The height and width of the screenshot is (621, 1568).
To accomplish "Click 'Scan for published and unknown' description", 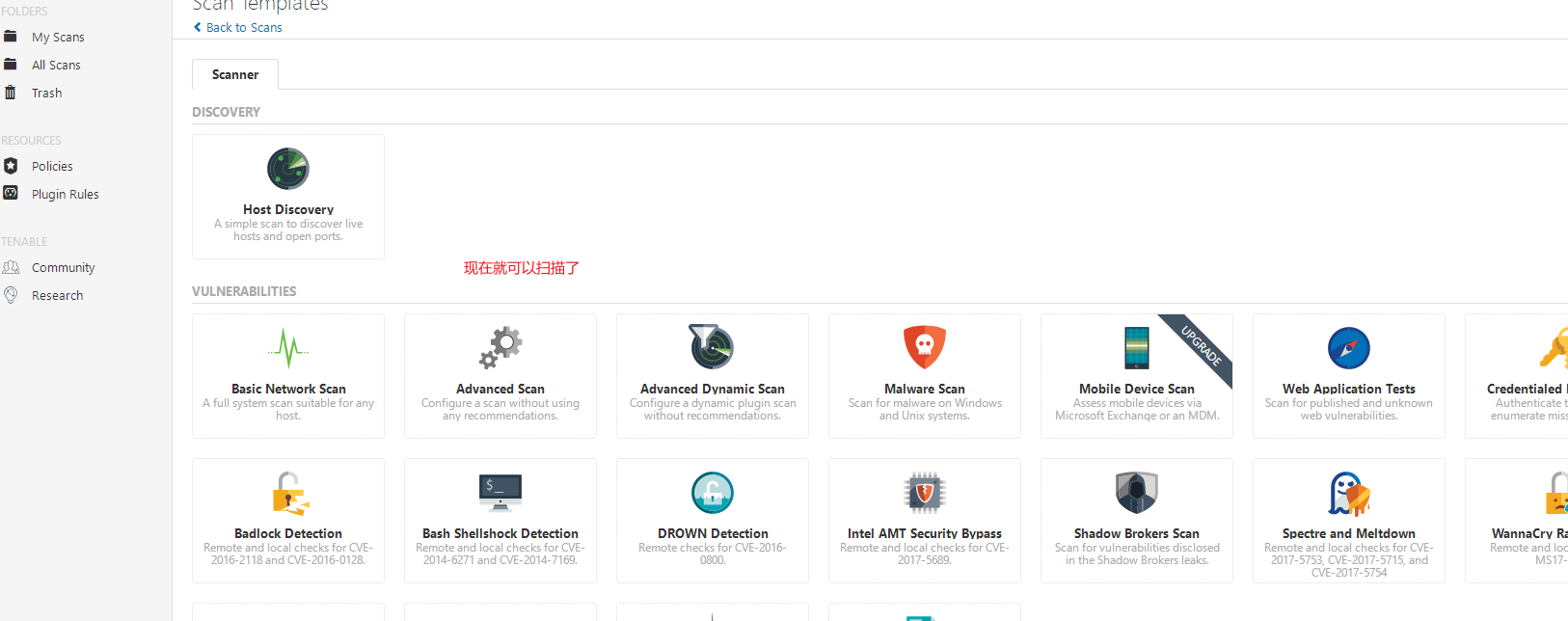I will [1349, 409].
